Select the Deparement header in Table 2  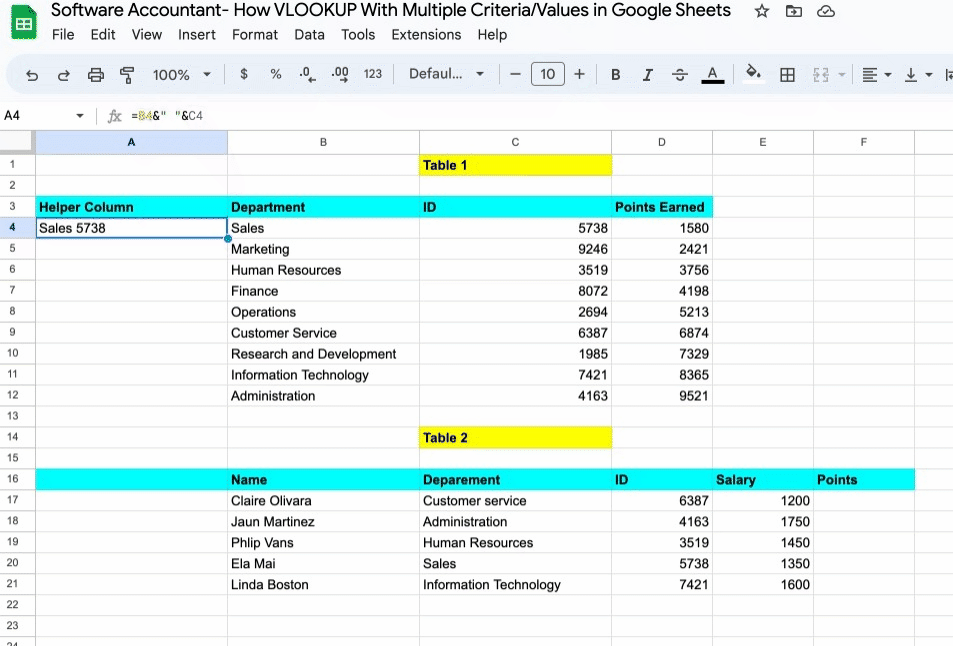pos(515,479)
